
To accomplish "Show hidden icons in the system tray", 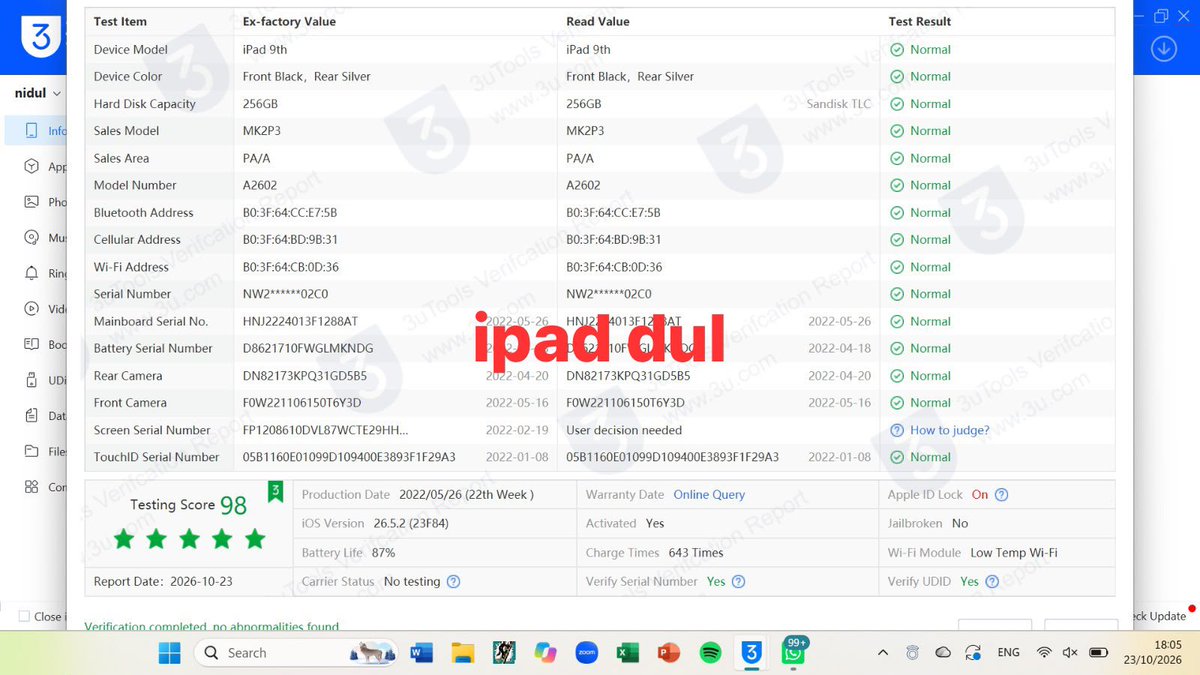I will (882, 653).
